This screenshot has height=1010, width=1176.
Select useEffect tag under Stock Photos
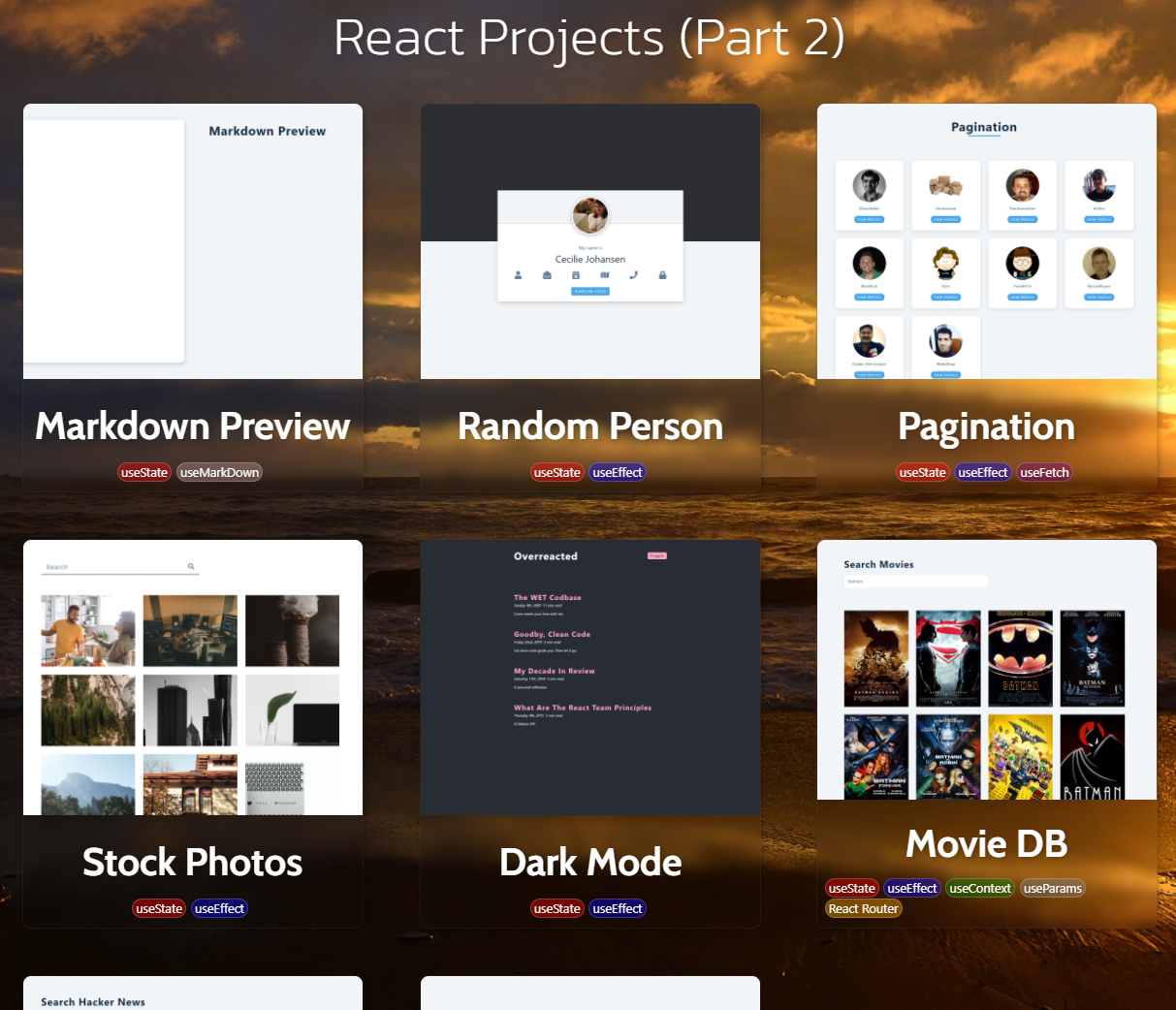(x=220, y=909)
